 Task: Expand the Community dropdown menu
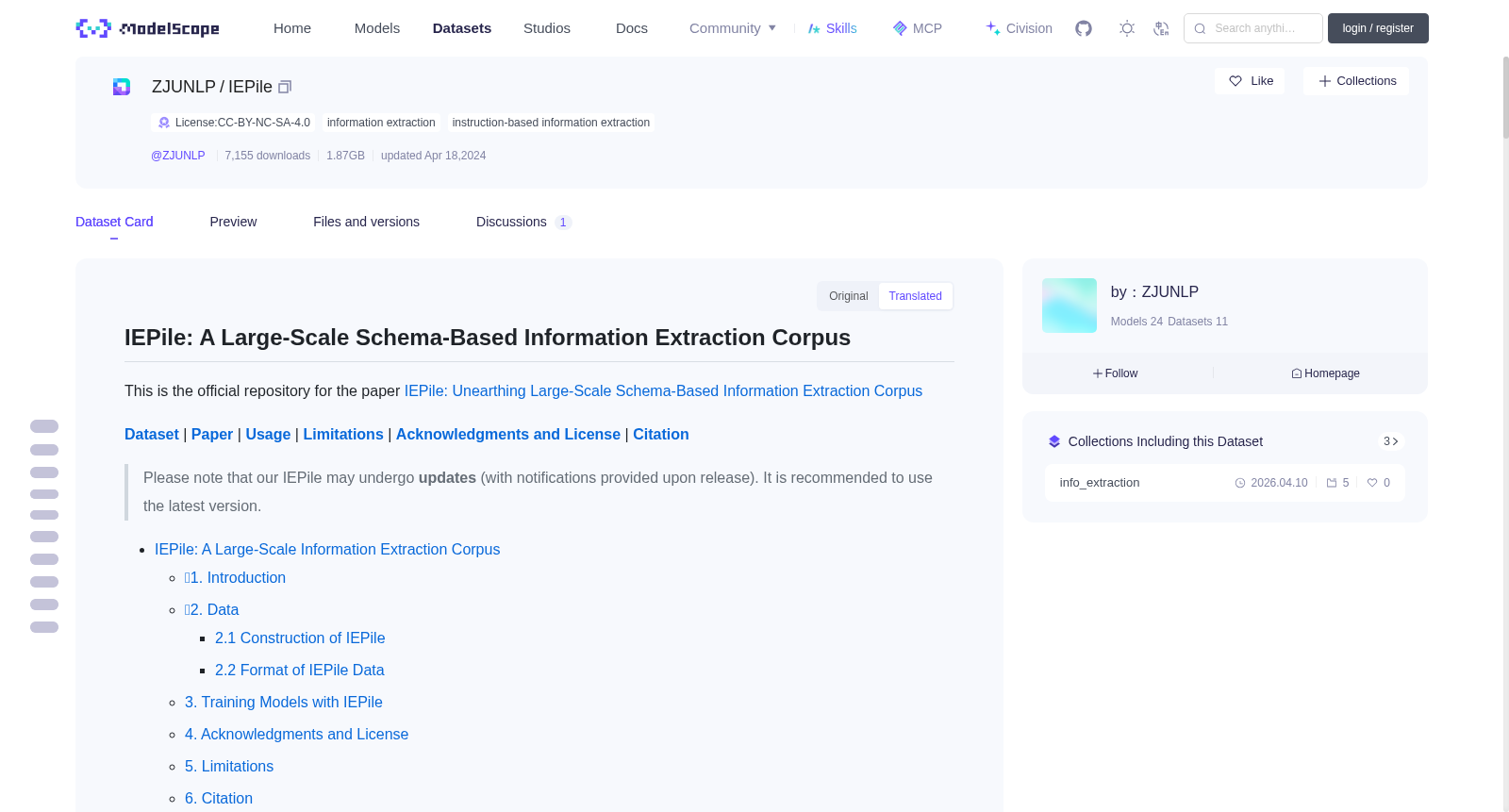(733, 28)
